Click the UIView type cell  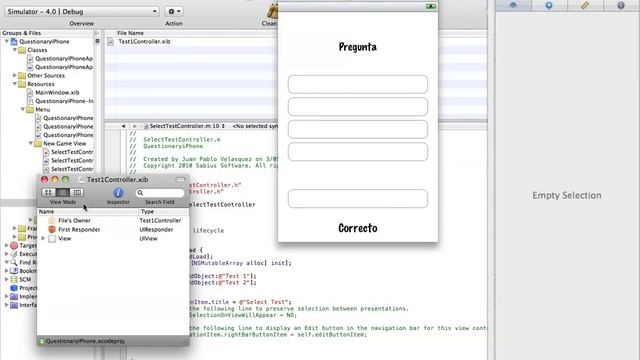[x=149, y=238]
